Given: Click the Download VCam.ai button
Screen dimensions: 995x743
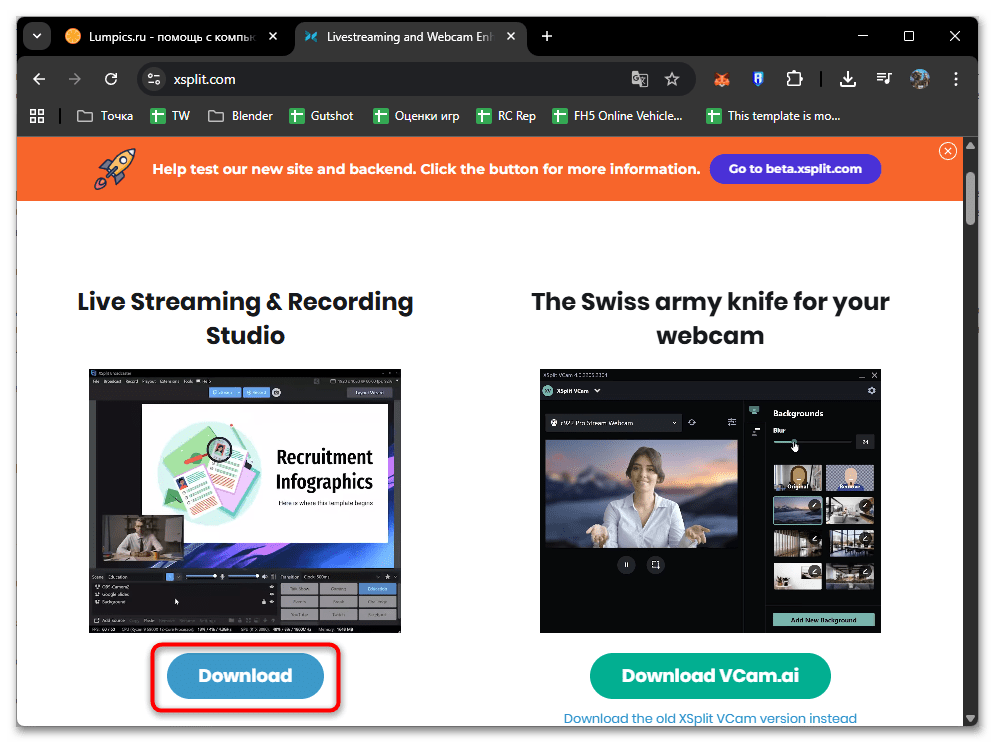Looking at the screenshot, I should pyautogui.click(x=710, y=676).
